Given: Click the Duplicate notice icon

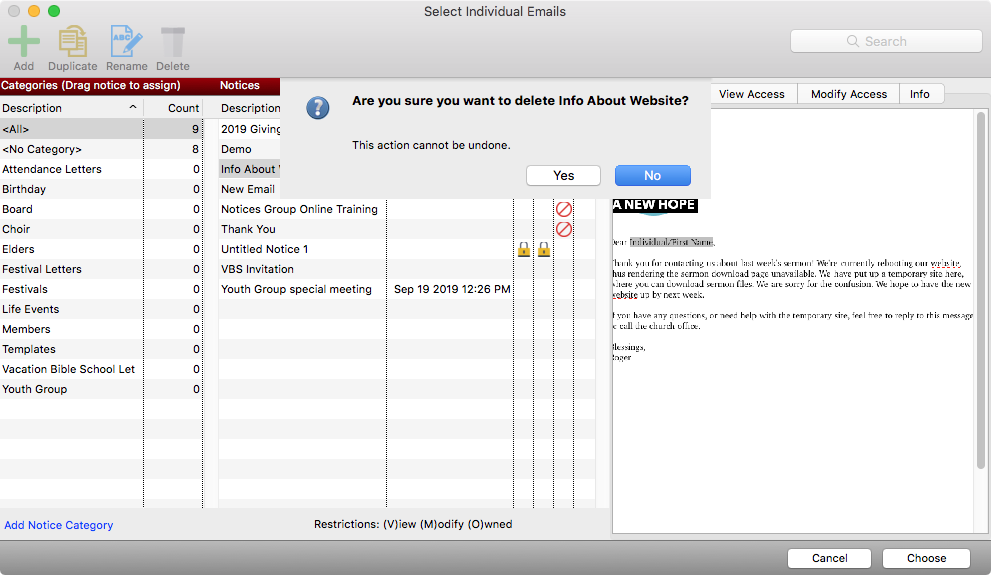Looking at the screenshot, I should [72, 43].
